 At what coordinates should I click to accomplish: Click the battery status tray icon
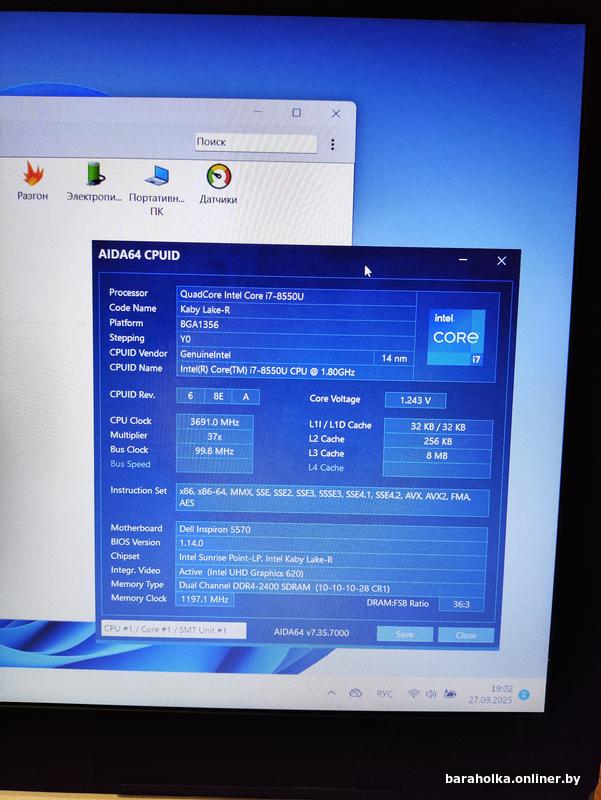(450, 694)
